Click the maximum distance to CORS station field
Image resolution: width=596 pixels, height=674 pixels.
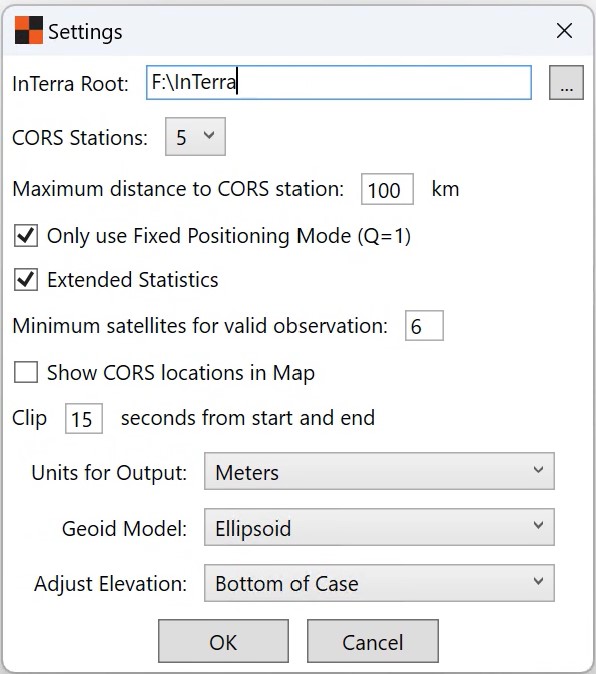coord(387,189)
